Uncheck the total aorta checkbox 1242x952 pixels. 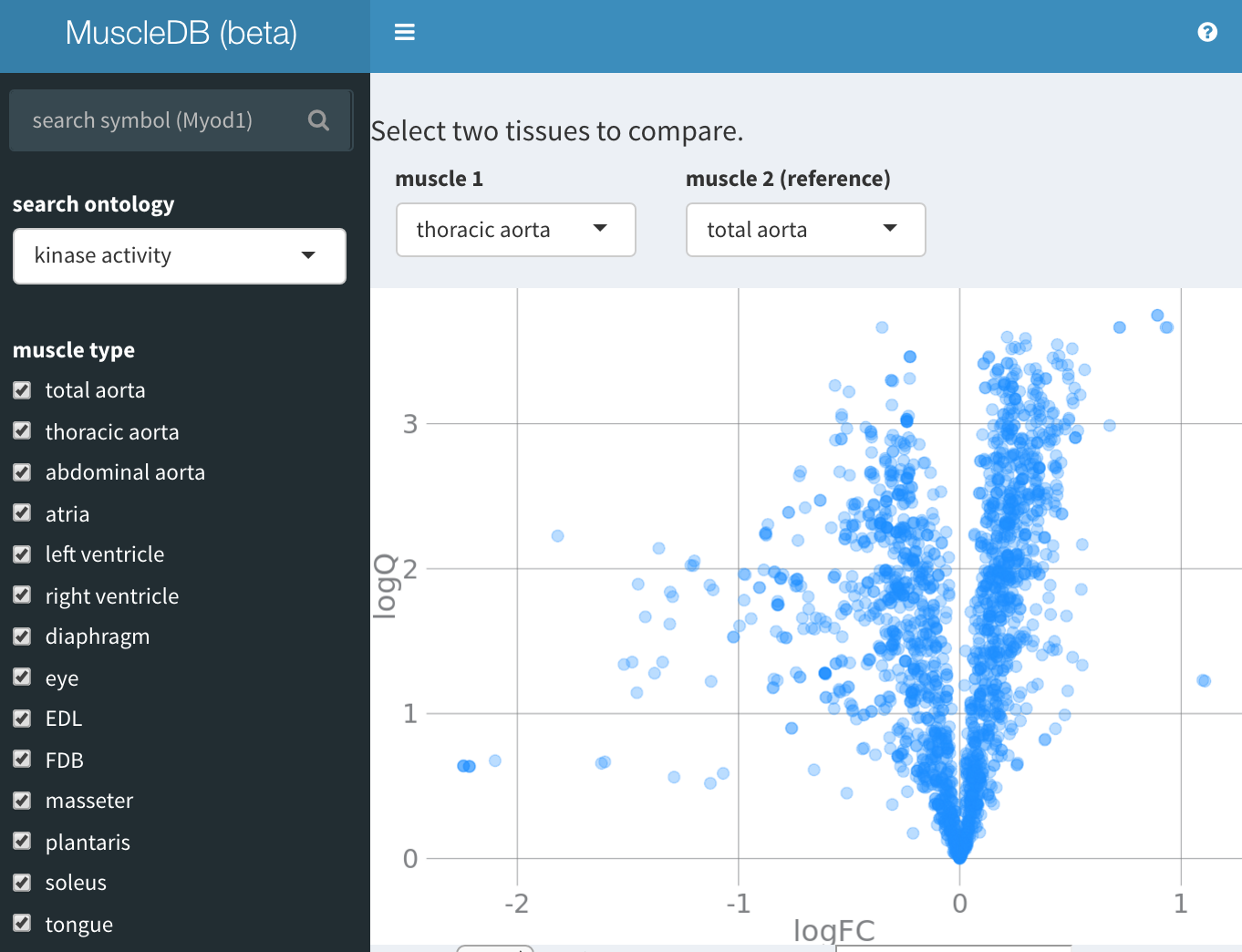[x=23, y=390]
